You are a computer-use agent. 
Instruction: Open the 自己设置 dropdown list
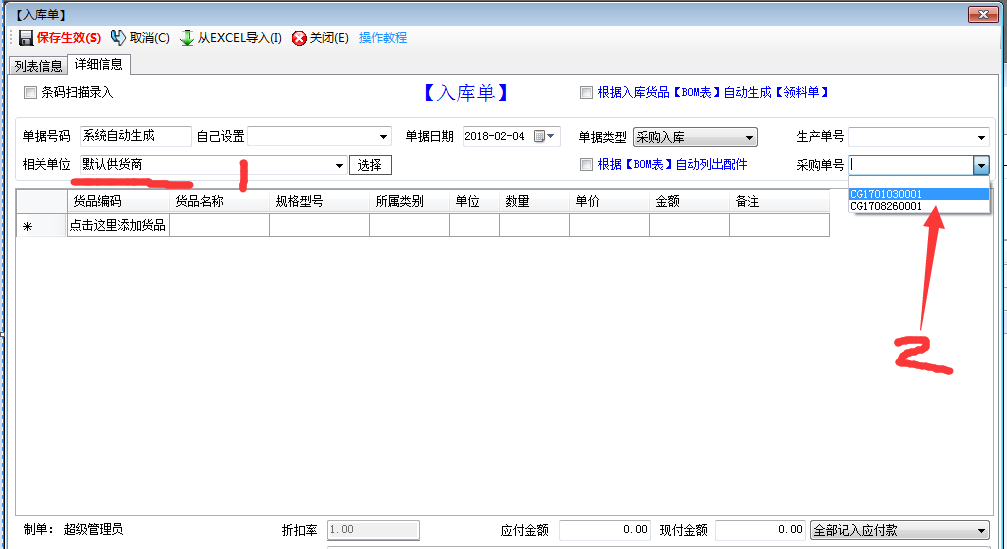(384, 137)
